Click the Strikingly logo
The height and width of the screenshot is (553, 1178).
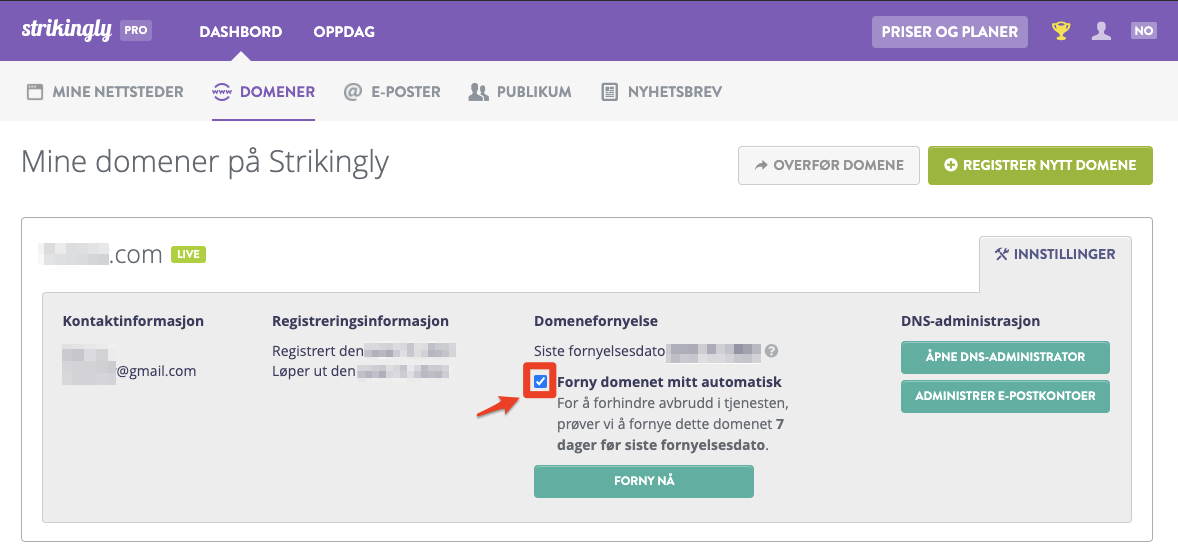click(67, 31)
